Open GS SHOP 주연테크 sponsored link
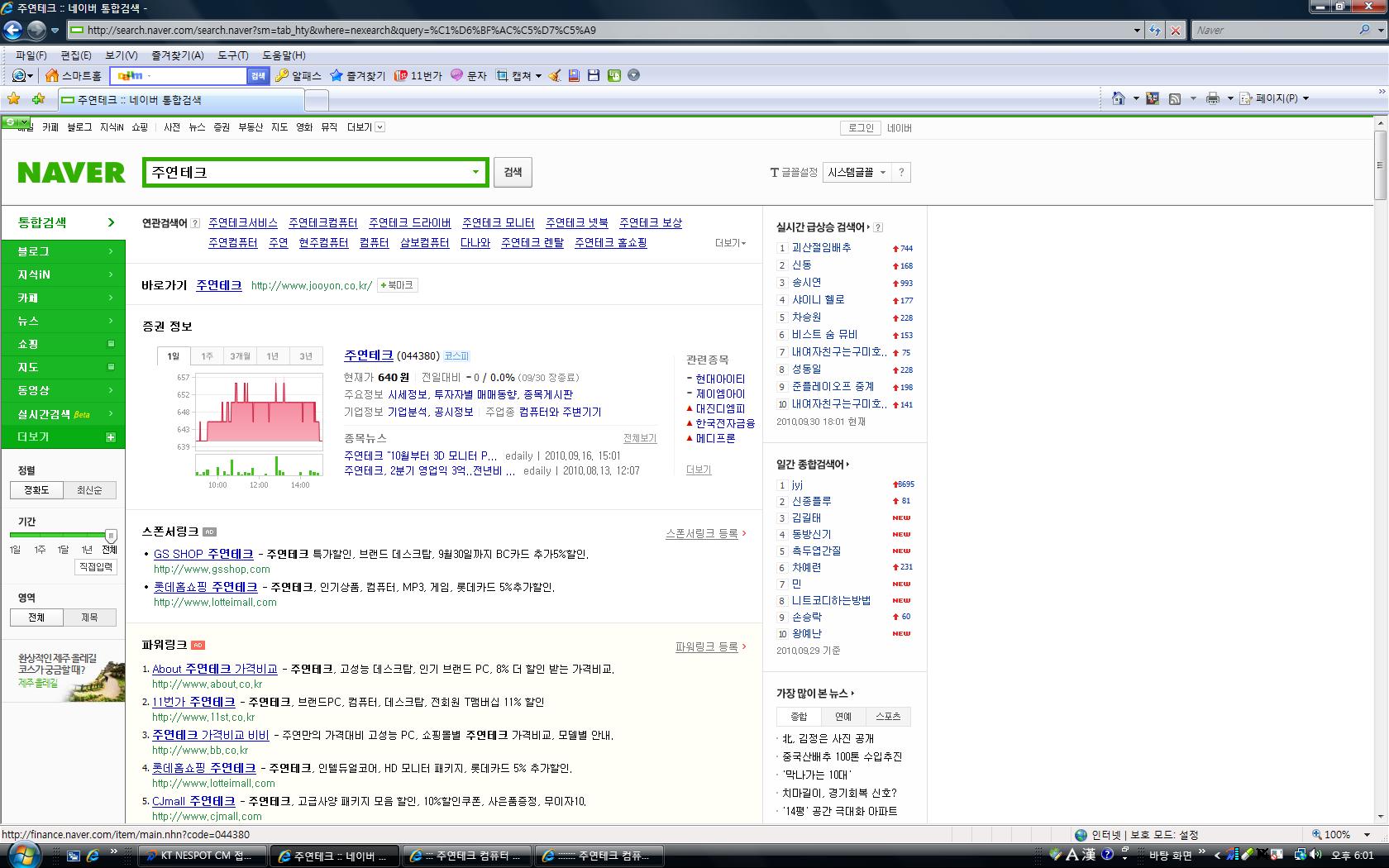The image size is (1389, 868). tap(203, 554)
